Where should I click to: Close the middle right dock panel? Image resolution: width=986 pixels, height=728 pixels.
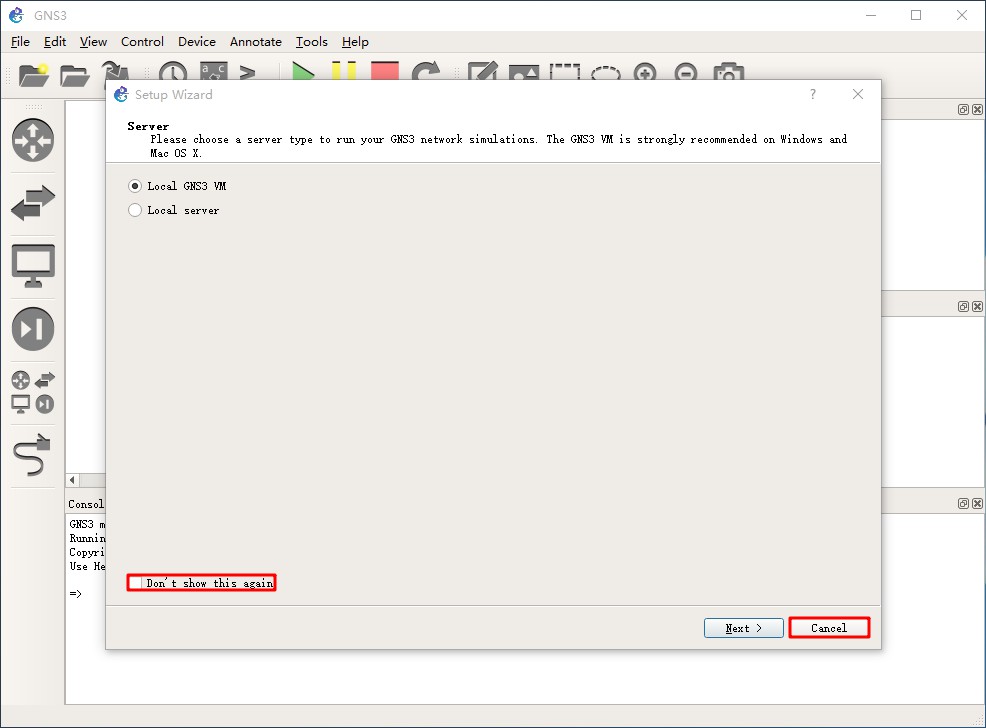977,306
